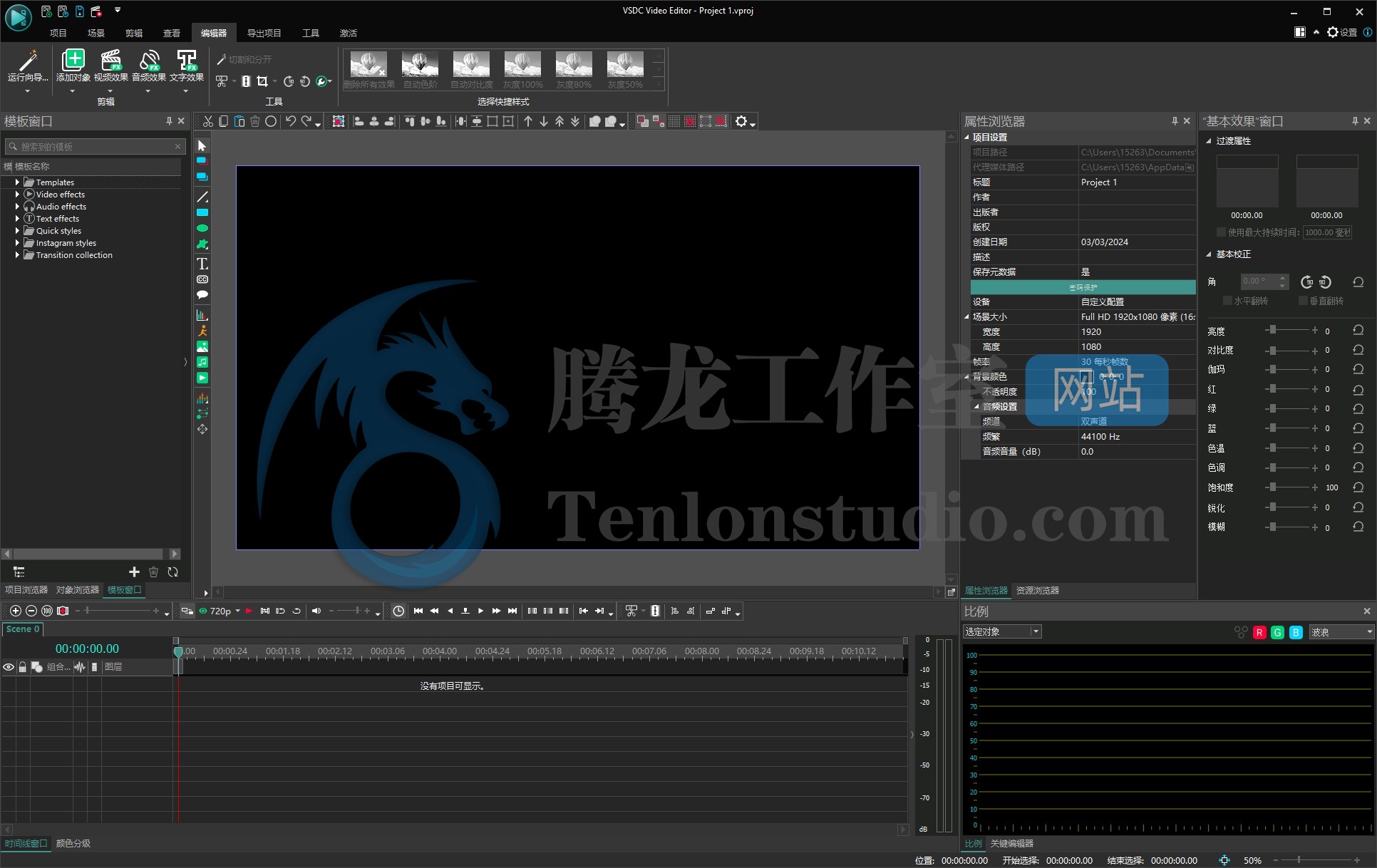Open the View menu tab
1377x868 pixels.
pos(171,33)
